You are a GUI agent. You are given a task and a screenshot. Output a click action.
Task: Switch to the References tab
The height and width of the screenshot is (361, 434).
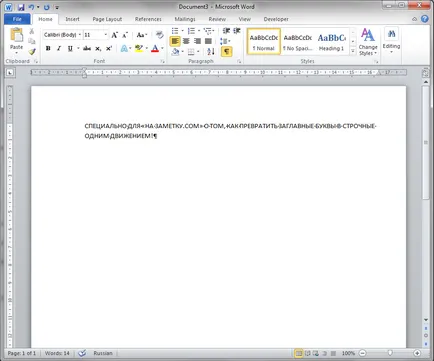[148, 19]
